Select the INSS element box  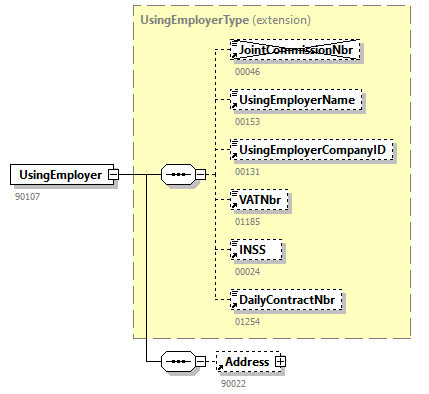point(256,250)
